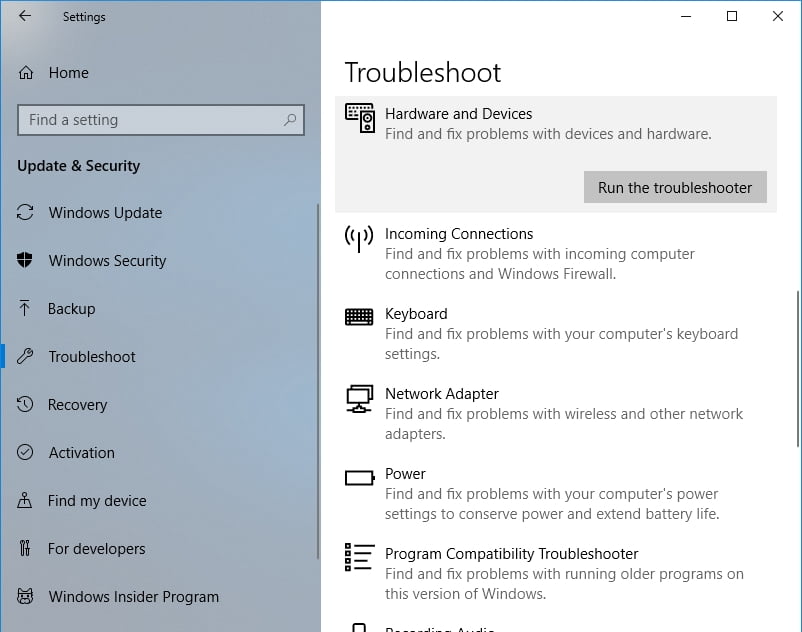Click the For developers tools icon
802x632 pixels.
point(26,549)
